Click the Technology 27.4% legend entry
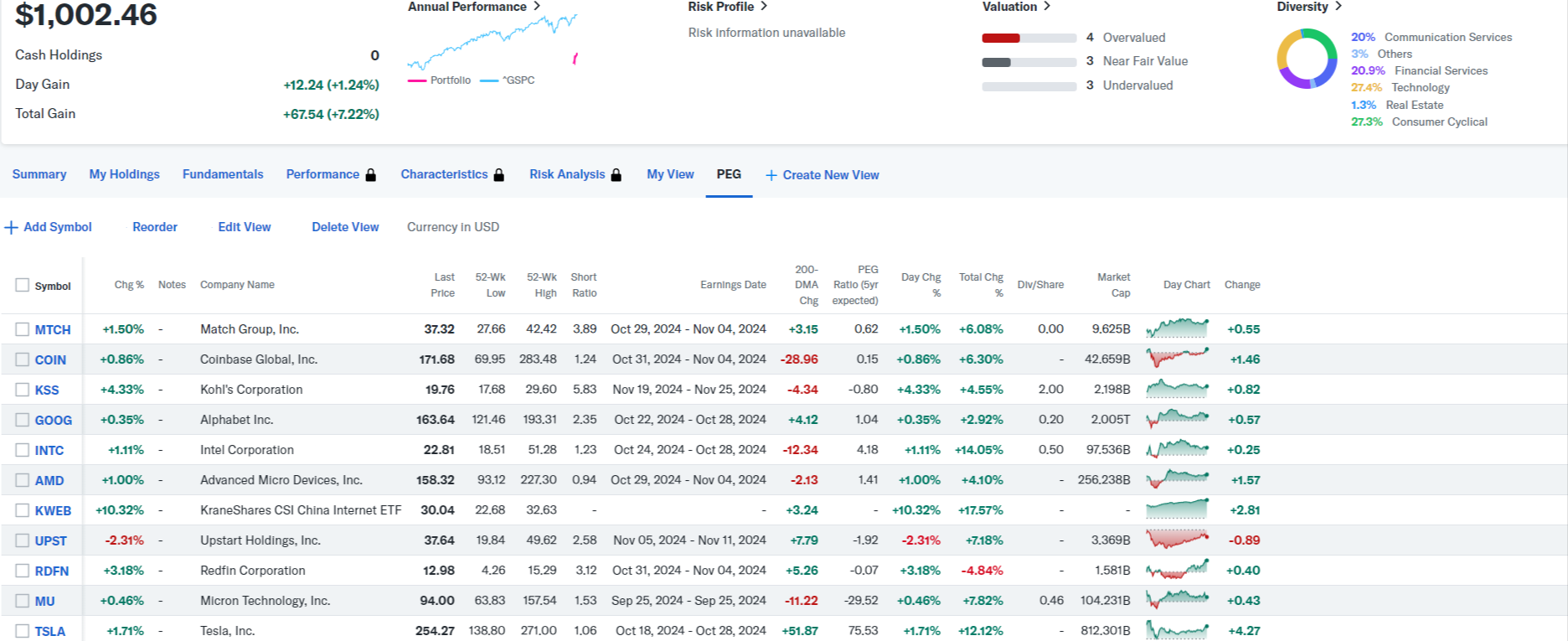The image size is (1568, 641). tap(1400, 87)
